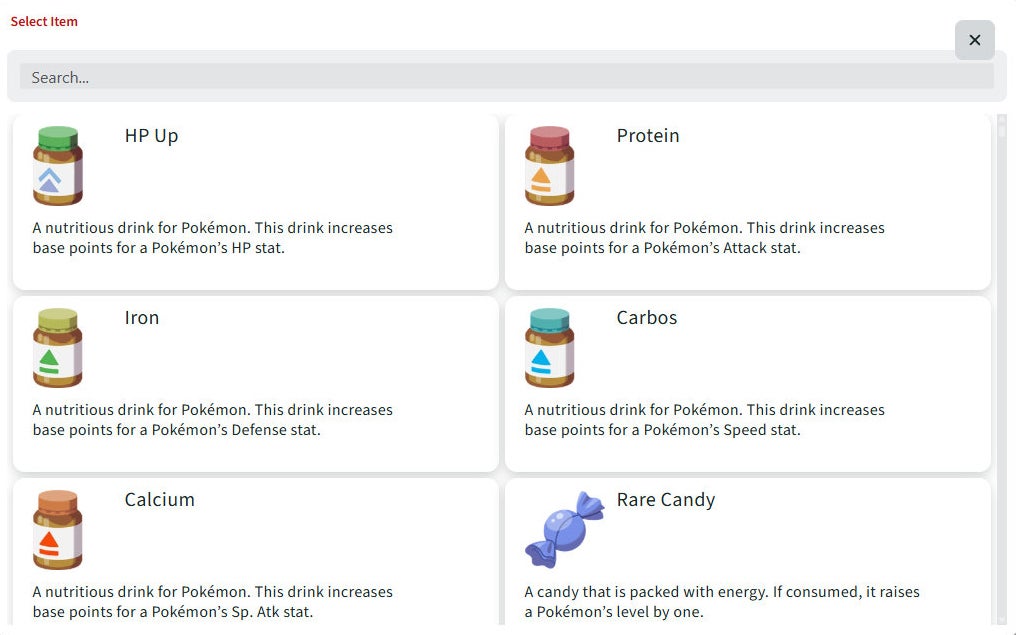Choose the Iron item title
The image size is (1016, 635).
click(x=142, y=318)
